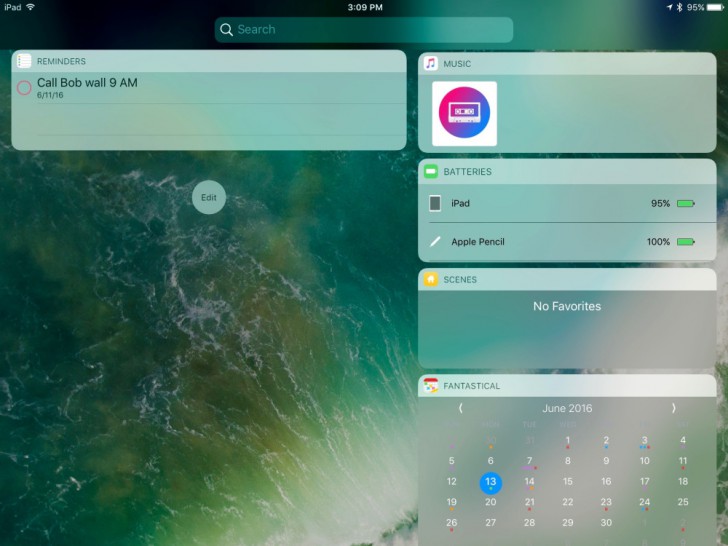Screen dimensions: 728x546
Task: Tap the 3:09 PM clock
Action: point(365,7)
